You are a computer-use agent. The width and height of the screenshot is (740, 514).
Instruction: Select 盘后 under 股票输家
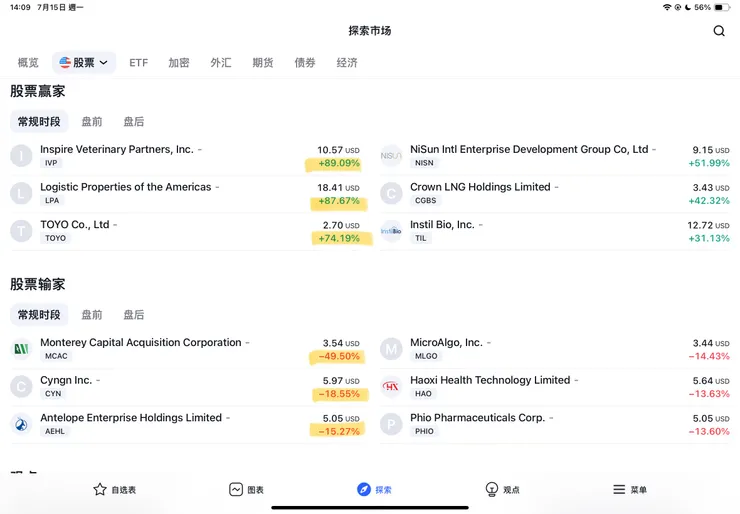[x=134, y=315]
